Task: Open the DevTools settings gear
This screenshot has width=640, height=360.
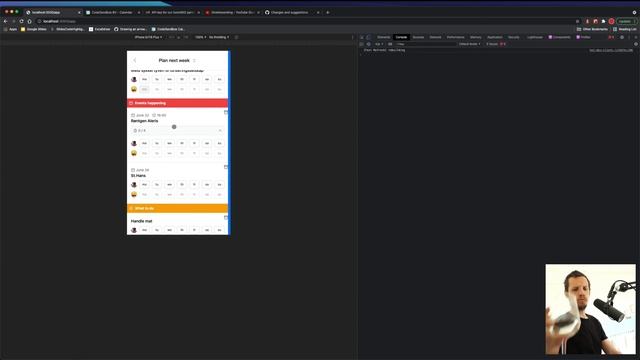Action: 622,37
